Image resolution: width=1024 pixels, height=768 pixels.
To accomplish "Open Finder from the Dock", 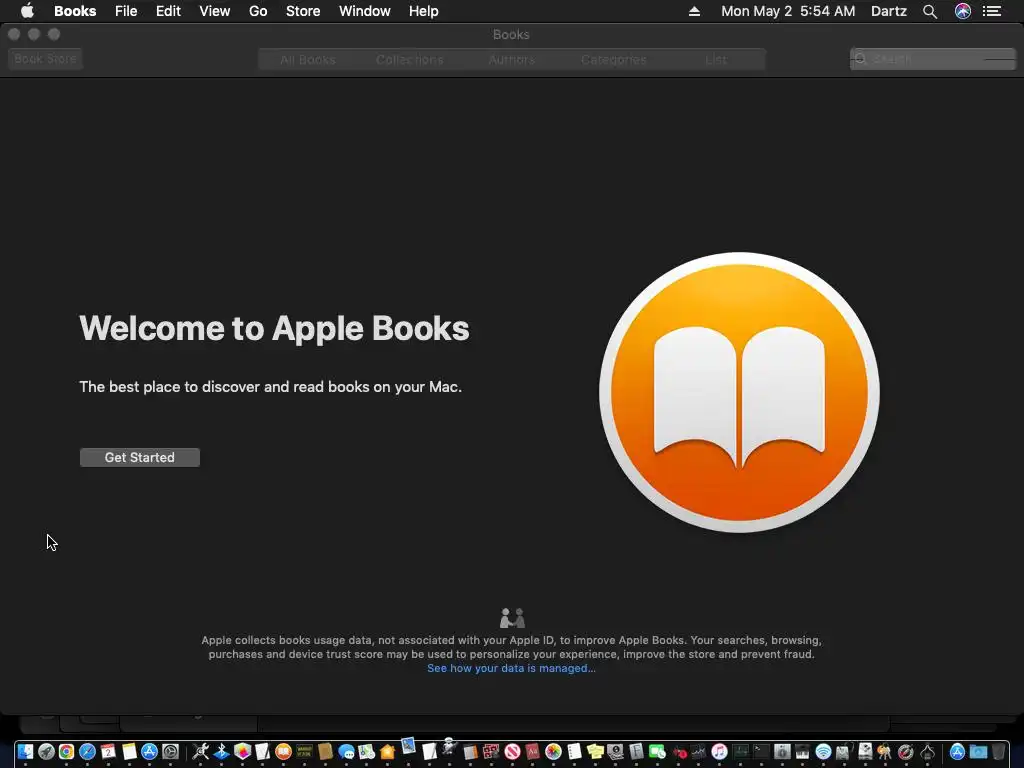I will [x=25, y=752].
